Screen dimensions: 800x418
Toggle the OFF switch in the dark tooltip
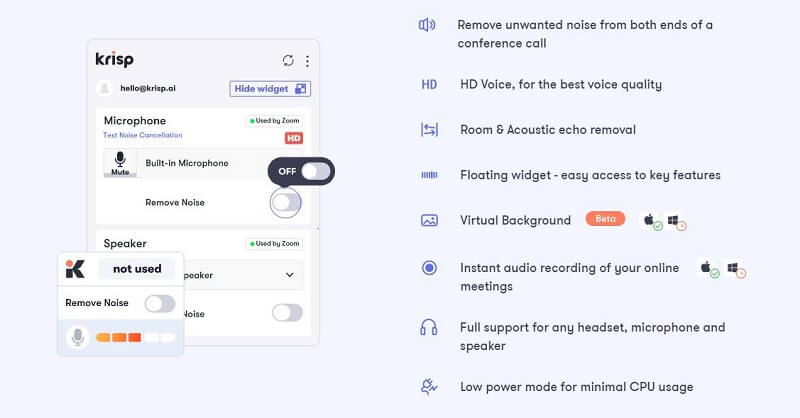(x=316, y=171)
